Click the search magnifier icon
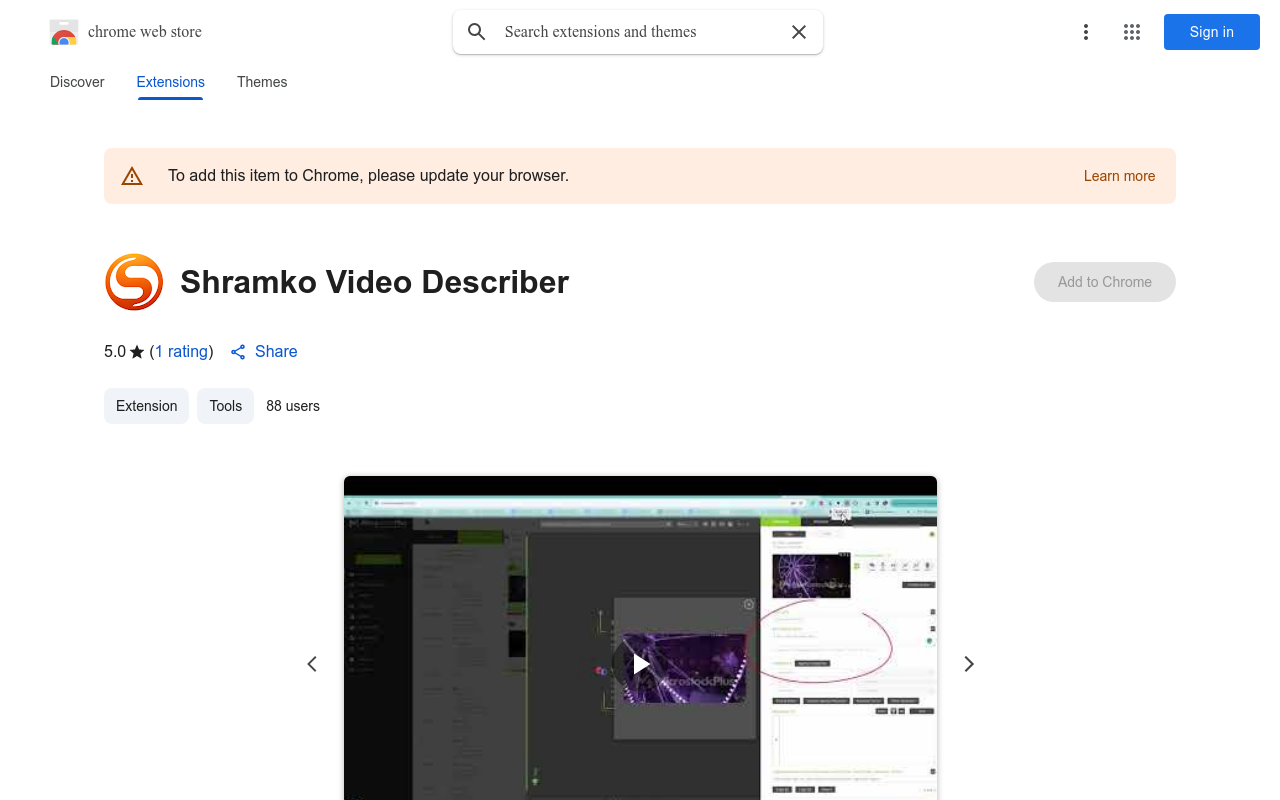Image resolution: width=1280 pixels, height=800 pixels. coord(477,32)
